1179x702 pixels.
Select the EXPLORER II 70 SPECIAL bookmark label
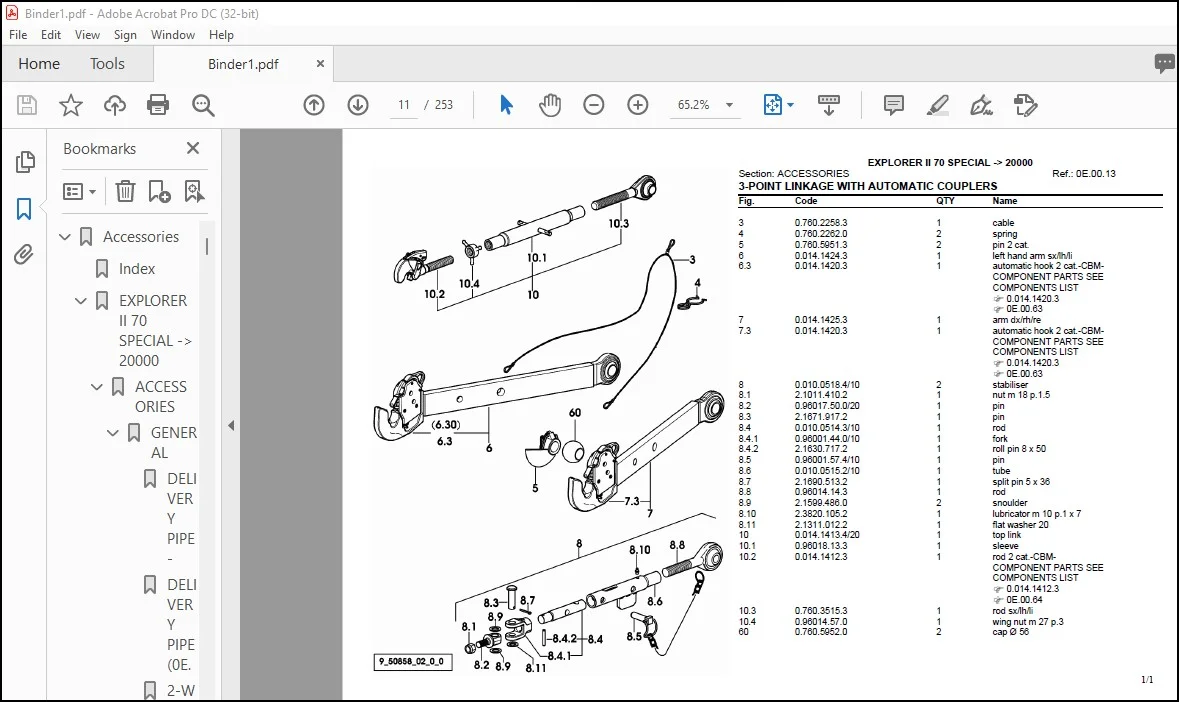click(x=155, y=331)
